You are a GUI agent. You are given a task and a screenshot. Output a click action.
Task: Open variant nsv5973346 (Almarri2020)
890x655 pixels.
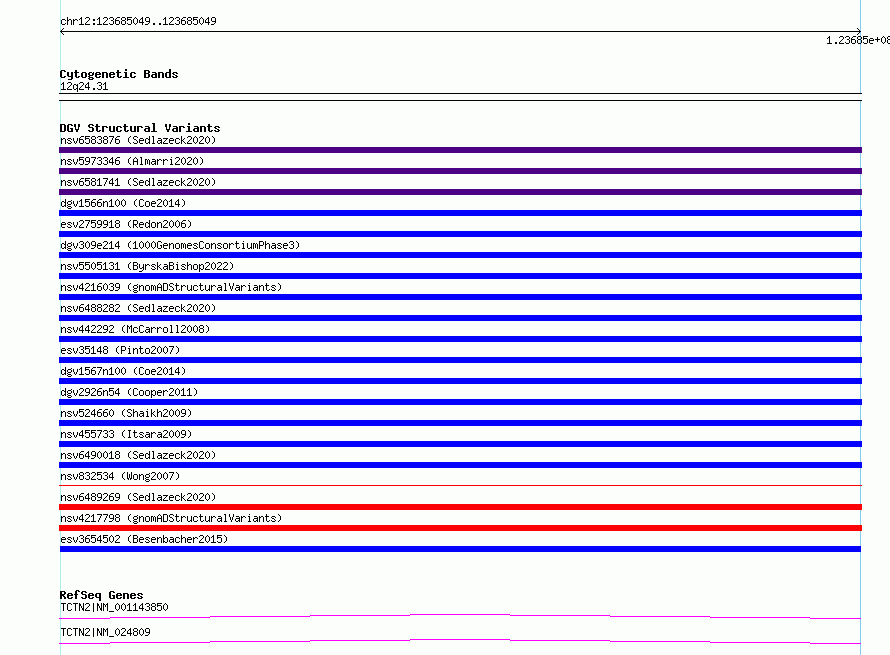[132, 161]
